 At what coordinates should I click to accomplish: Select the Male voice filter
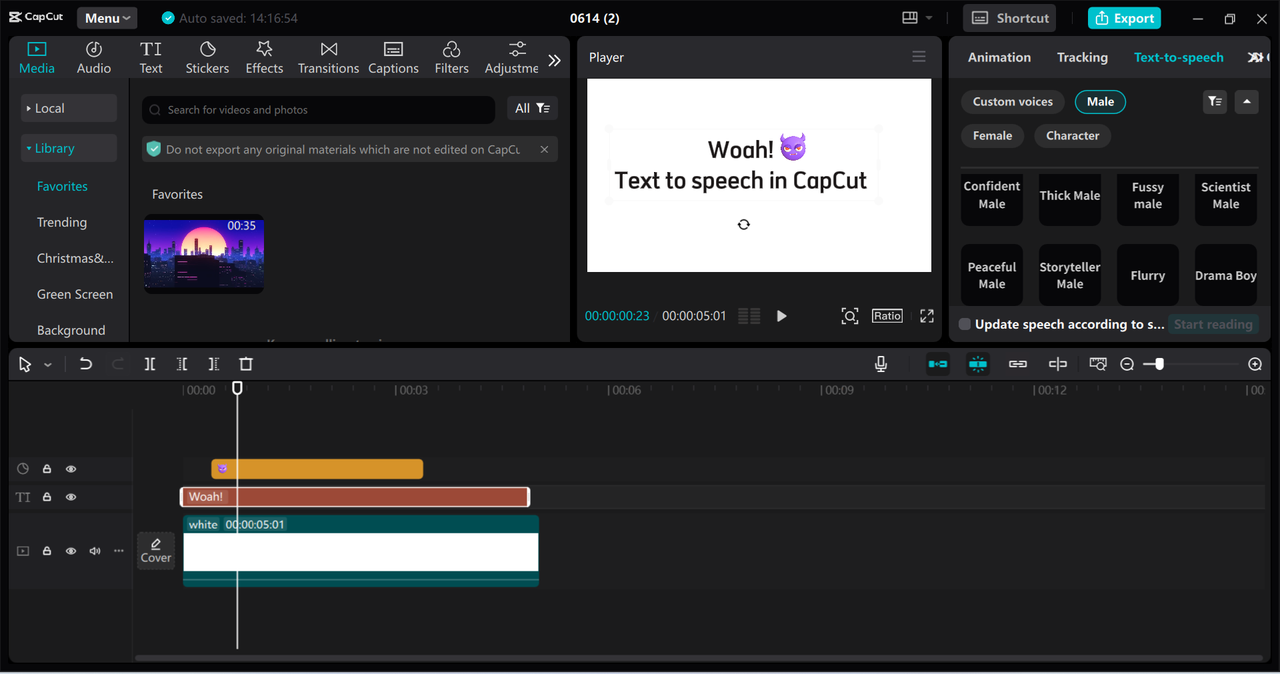[x=1101, y=102]
